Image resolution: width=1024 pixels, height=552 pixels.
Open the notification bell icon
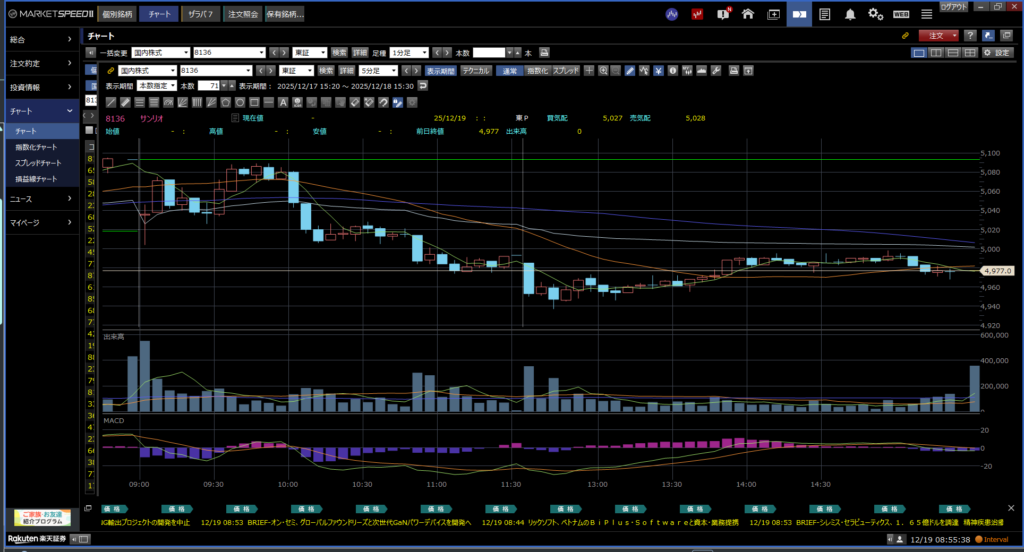pyautogui.click(x=850, y=14)
